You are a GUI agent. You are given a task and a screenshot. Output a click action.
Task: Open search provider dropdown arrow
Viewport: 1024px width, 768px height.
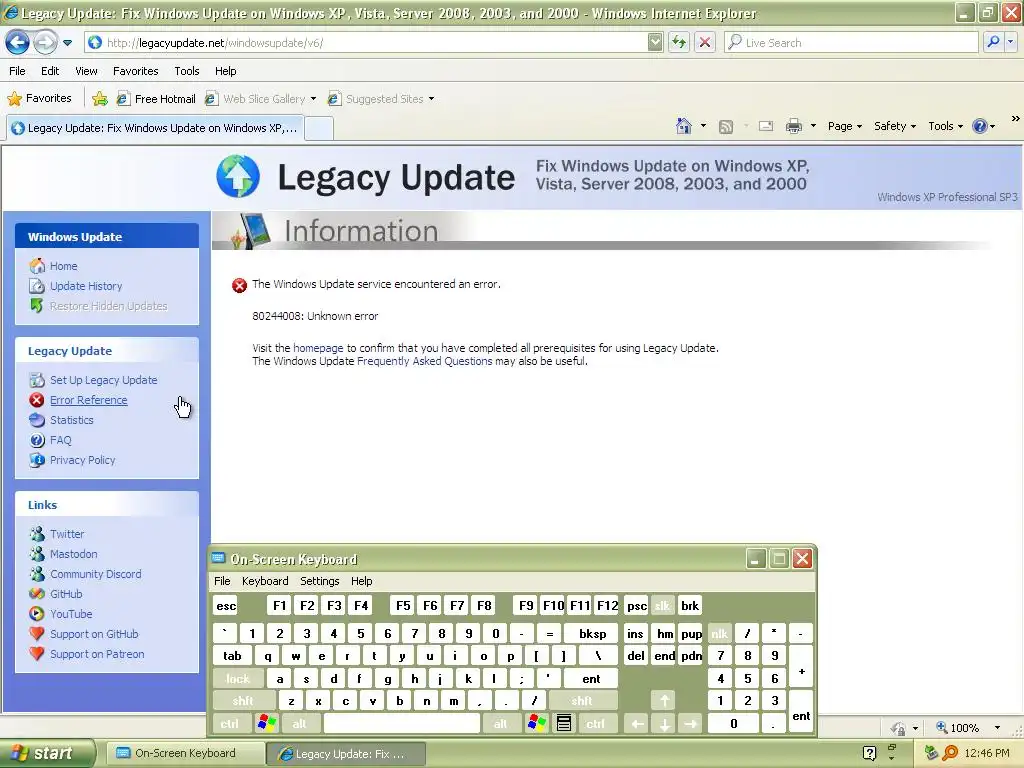(x=1010, y=42)
